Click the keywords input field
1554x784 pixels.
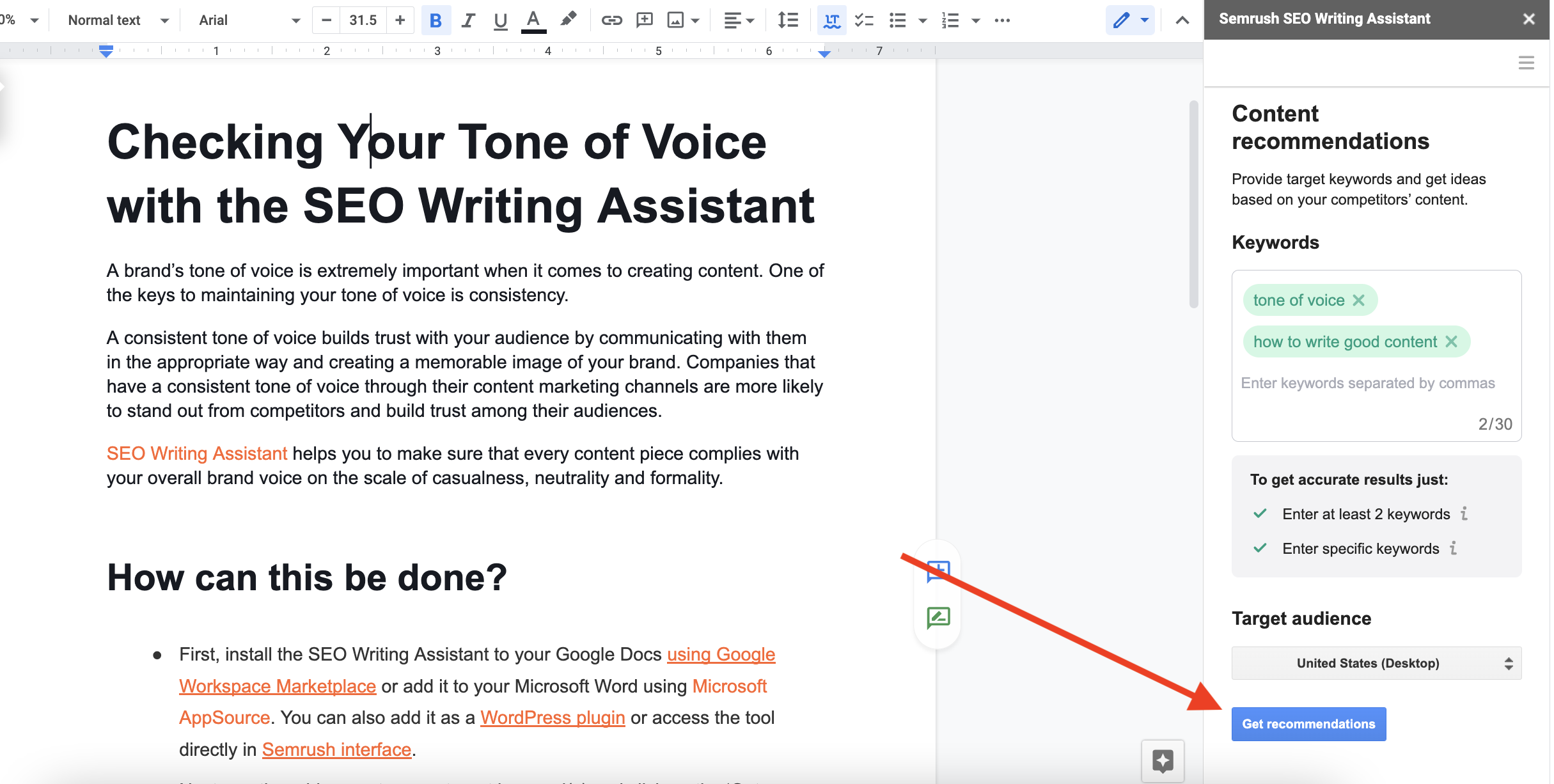coord(1367,383)
